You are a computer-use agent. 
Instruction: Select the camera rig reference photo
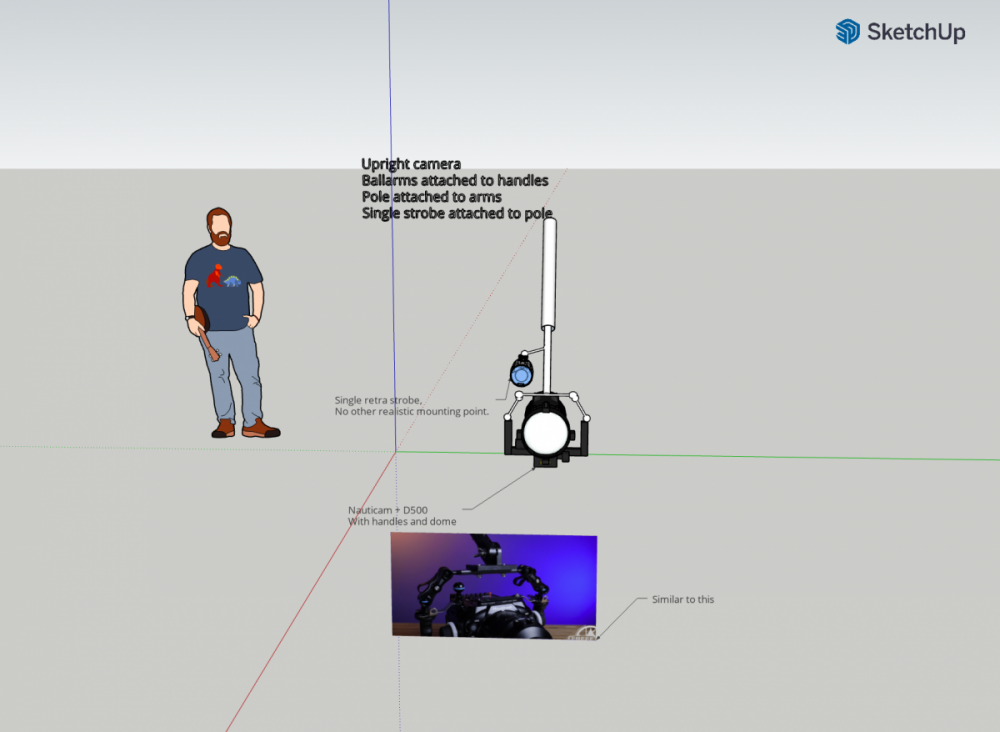pyautogui.click(x=494, y=586)
